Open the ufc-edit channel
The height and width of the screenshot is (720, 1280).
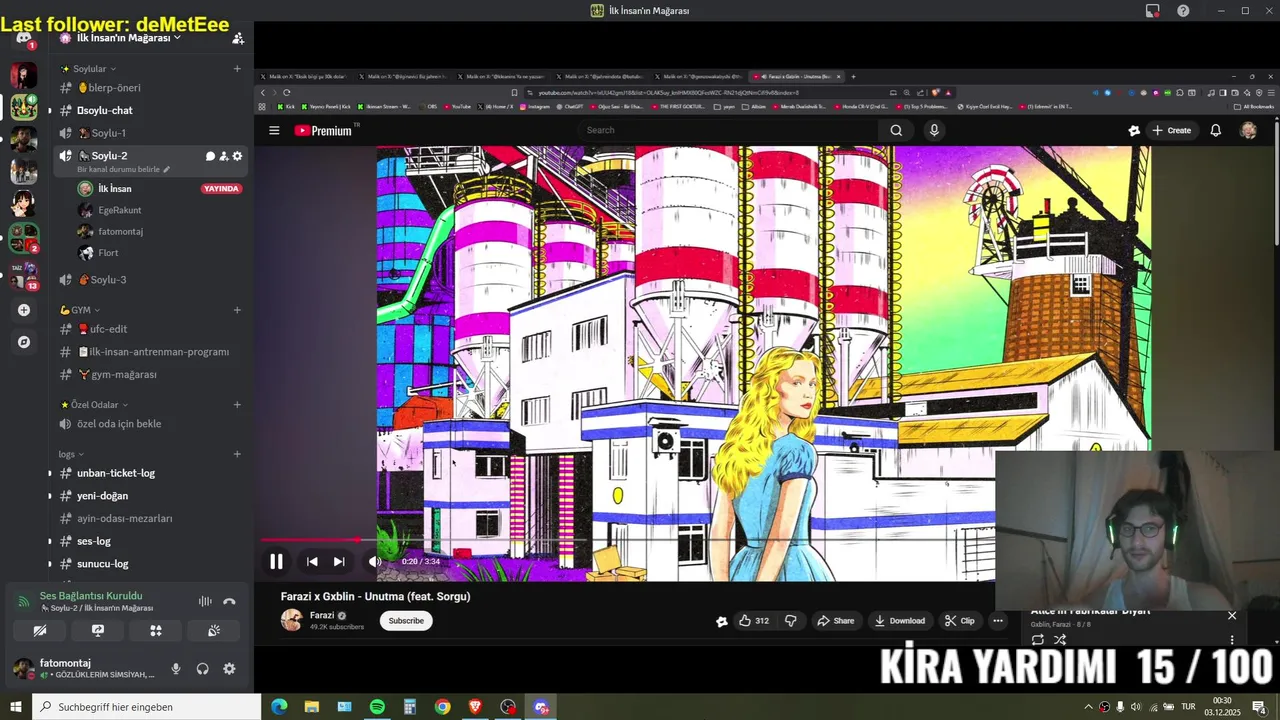point(150,329)
